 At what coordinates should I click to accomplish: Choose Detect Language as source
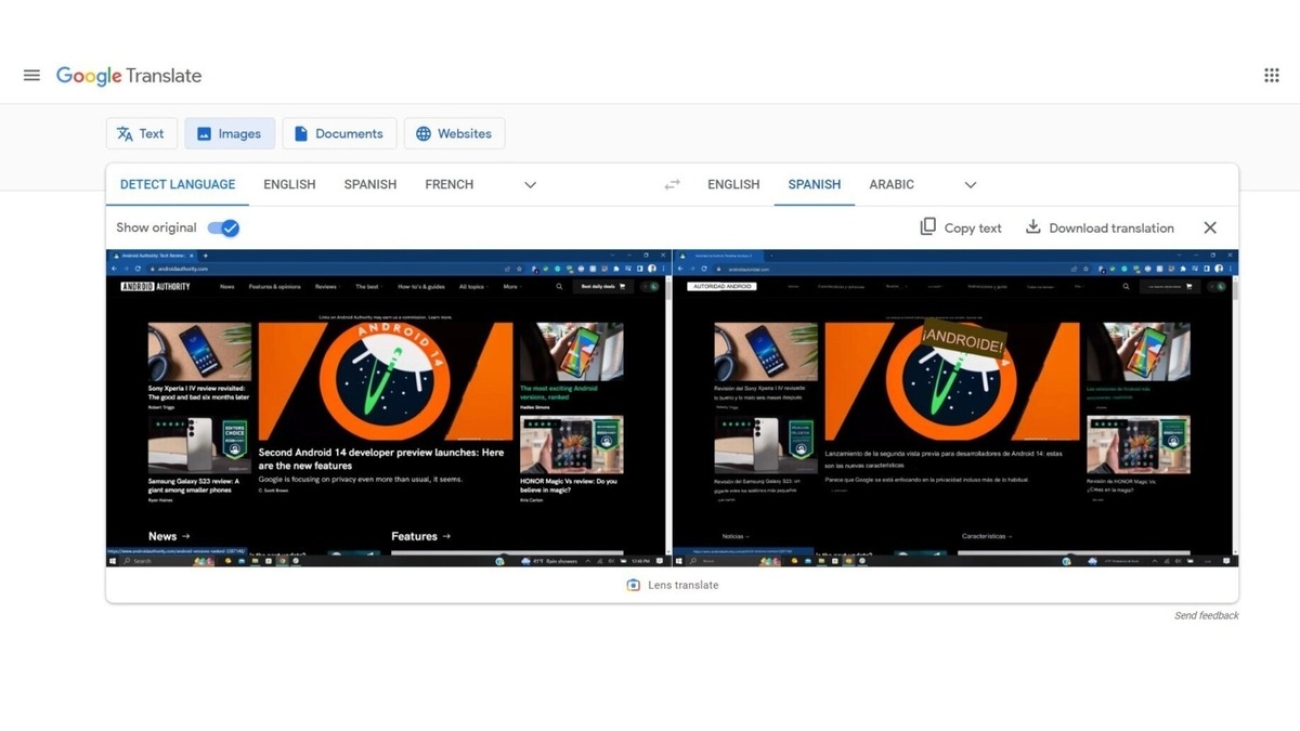click(178, 184)
